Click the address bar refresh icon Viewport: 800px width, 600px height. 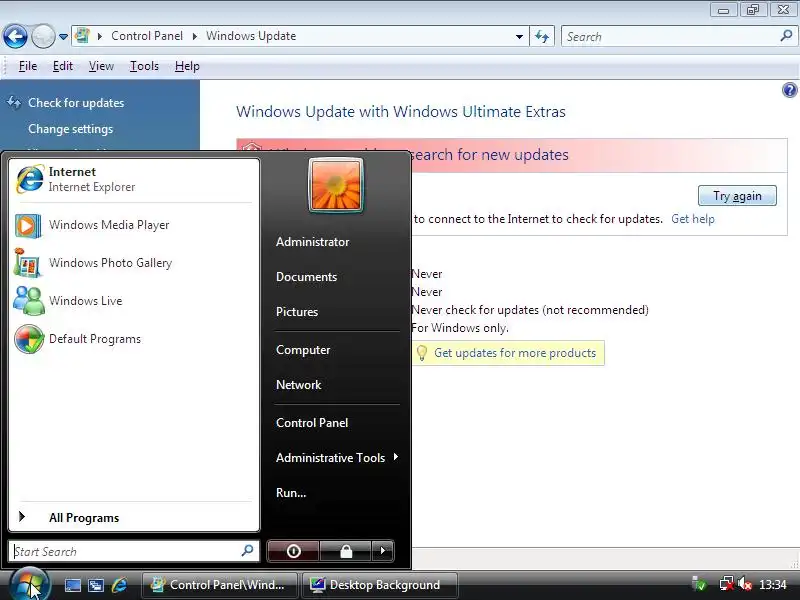(542, 36)
